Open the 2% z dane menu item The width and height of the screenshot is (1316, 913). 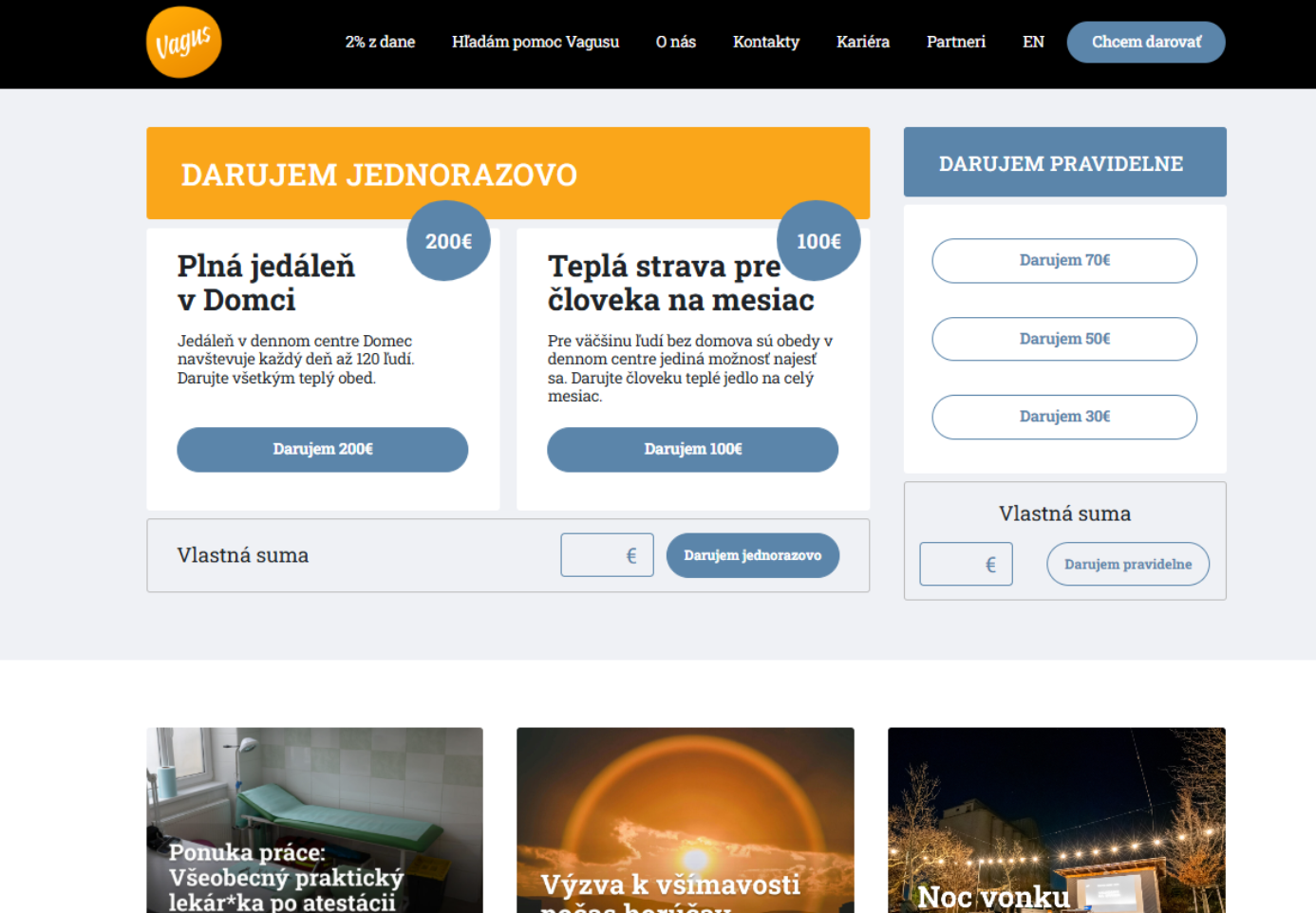(380, 42)
